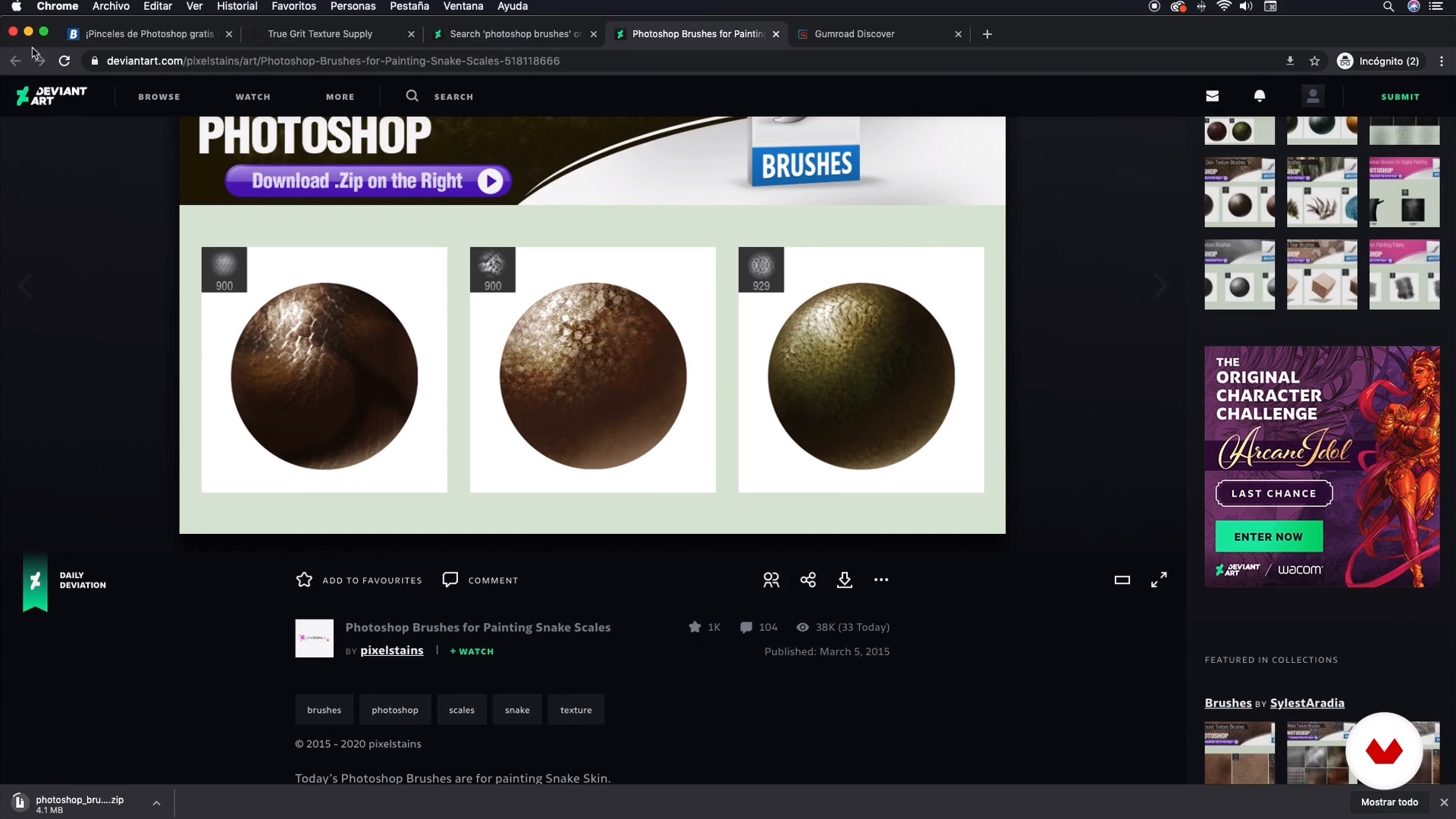Switch to Gumroad Discover tab
Image resolution: width=1456 pixels, height=819 pixels.
[855, 34]
